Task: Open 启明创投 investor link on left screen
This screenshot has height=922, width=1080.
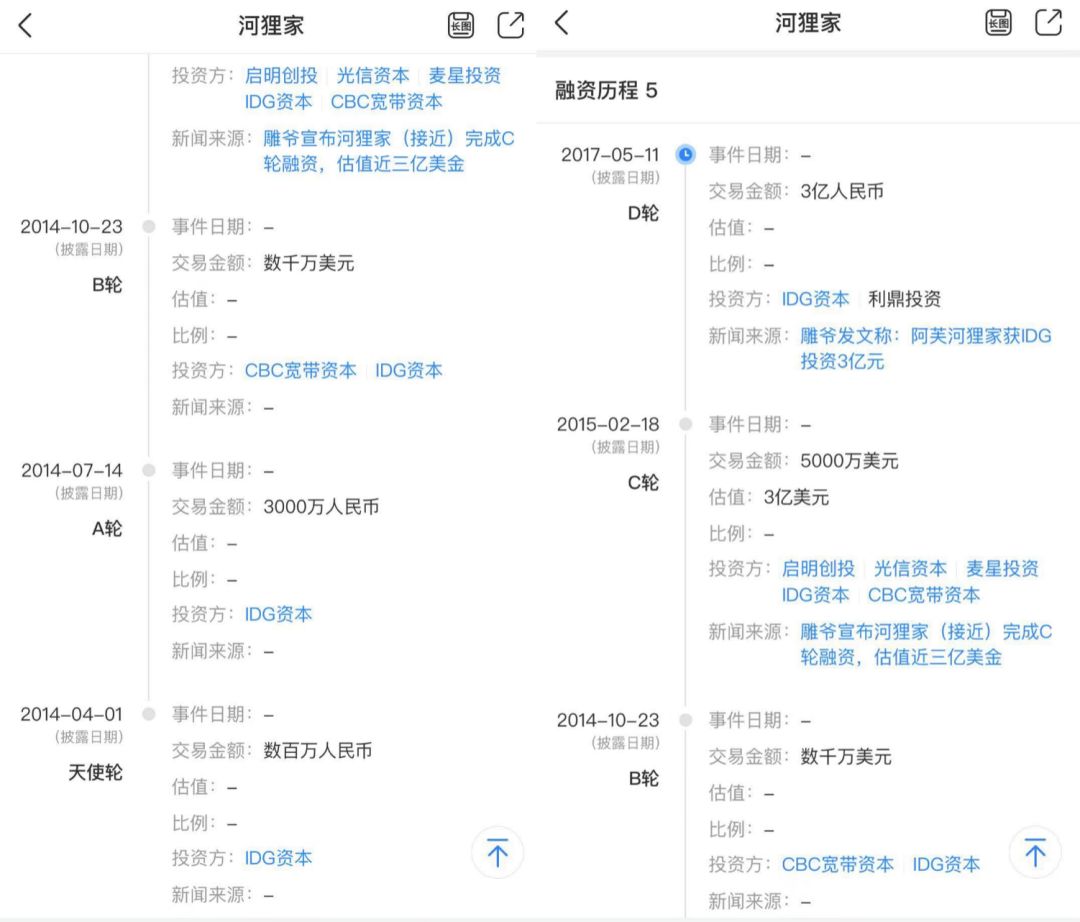Action: coord(281,76)
